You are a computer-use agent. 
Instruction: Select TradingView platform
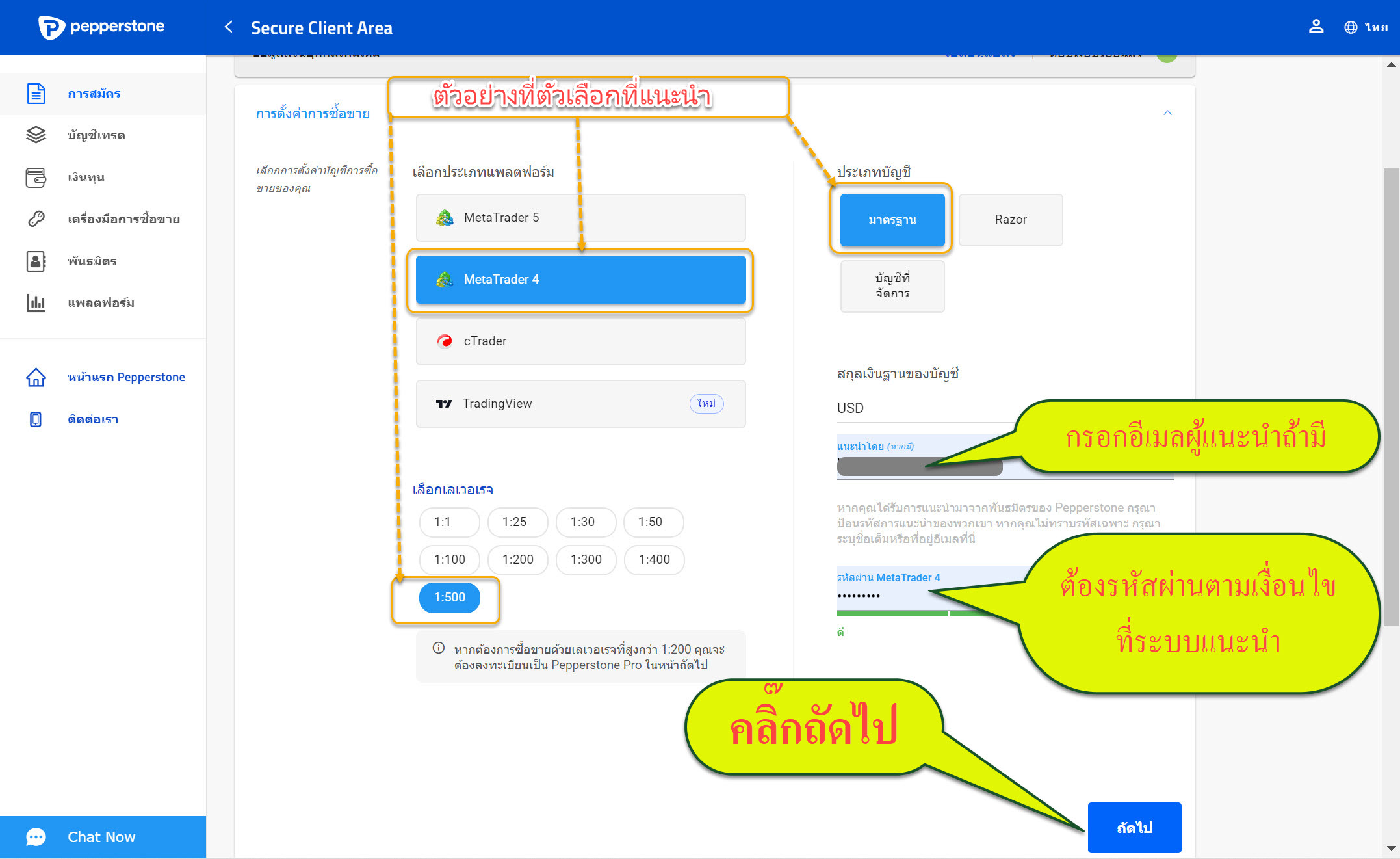[580, 404]
